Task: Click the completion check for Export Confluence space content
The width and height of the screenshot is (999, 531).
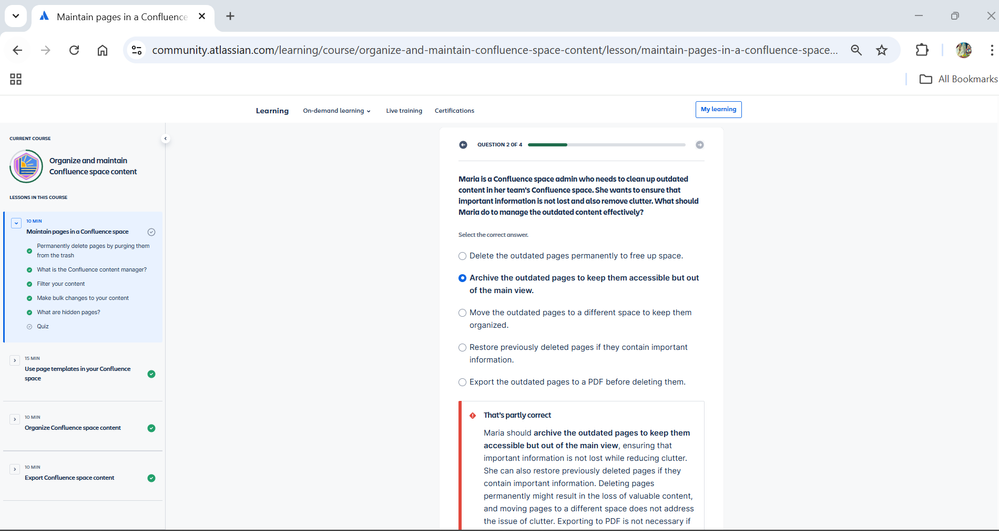Action: pyautogui.click(x=151, y=478)
